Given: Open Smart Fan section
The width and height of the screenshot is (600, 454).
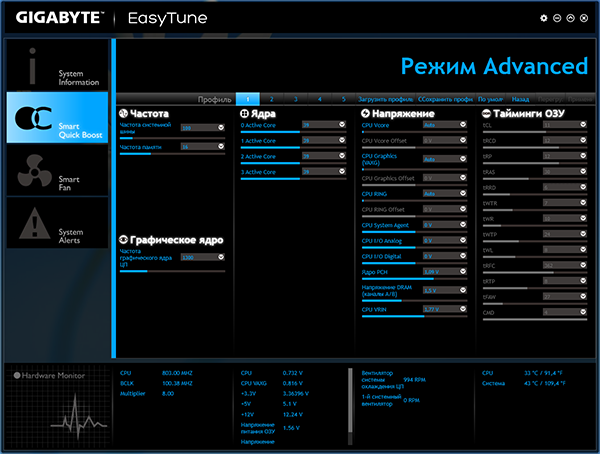Looking at the screenshot, I should pos(57,171).
